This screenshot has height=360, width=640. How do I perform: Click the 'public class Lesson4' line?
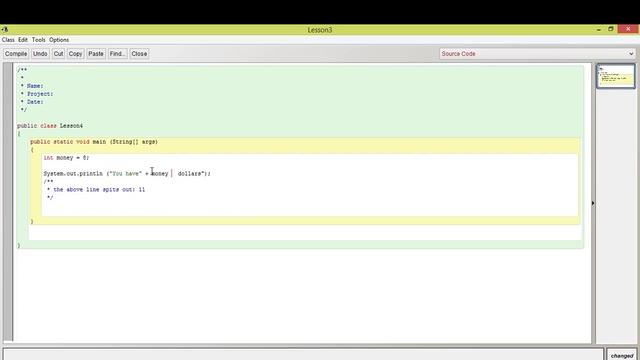pyautogui.click(x=50, y=126)
